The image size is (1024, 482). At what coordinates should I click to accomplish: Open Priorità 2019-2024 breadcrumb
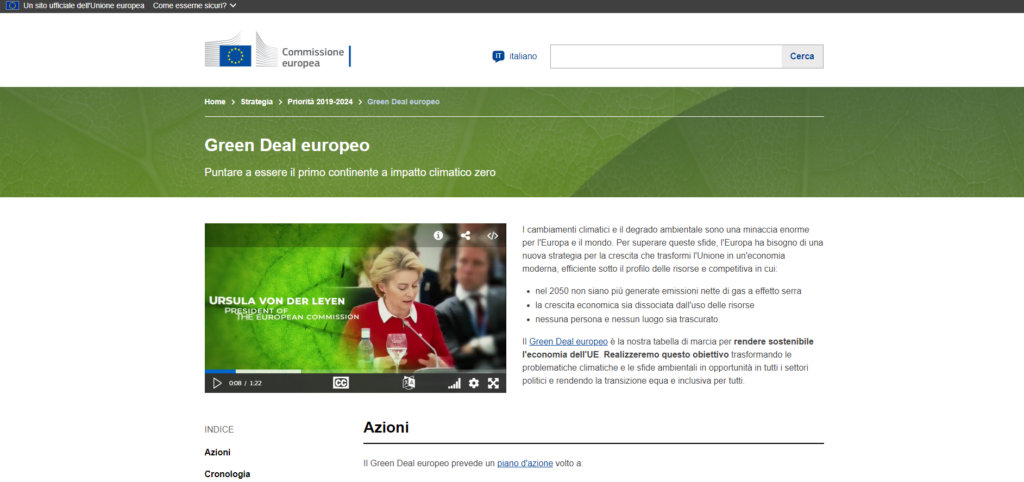pos(320,102)
